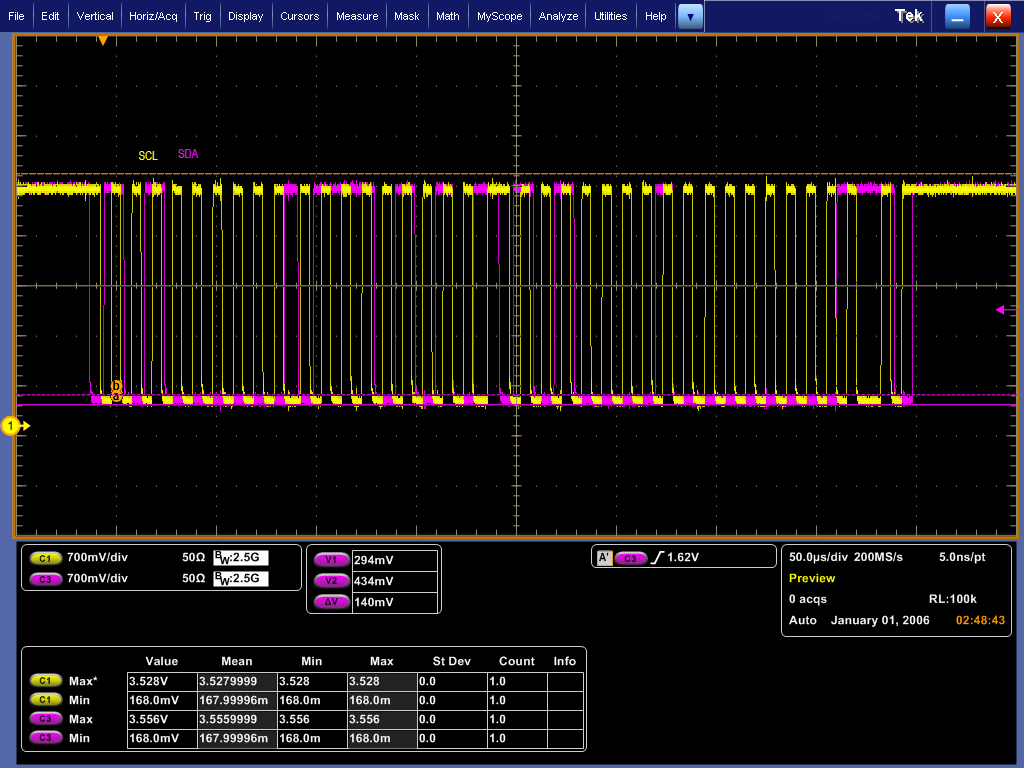The height and width of the screenshot is (768, 1024).
Task: Click the A' trigger event badge
Action: click(604, 558)
